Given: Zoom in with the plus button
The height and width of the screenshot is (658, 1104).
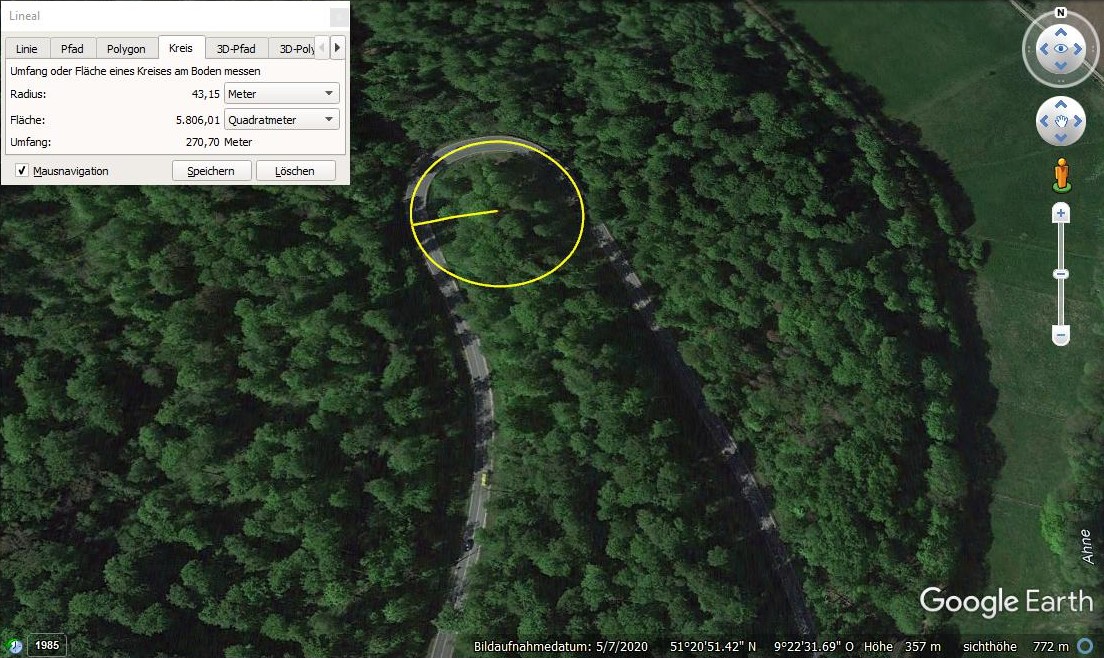Looking at the screenshot, I should 1061,213.
